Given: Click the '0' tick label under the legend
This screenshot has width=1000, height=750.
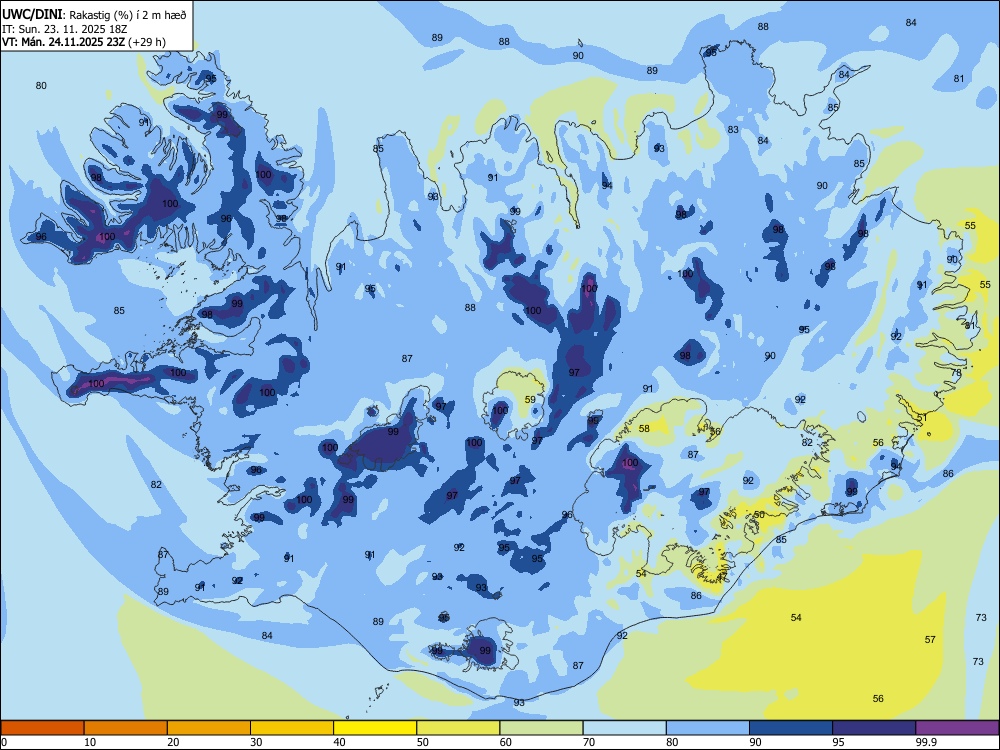Looking at the screenshot, I should tap(4, 742).
